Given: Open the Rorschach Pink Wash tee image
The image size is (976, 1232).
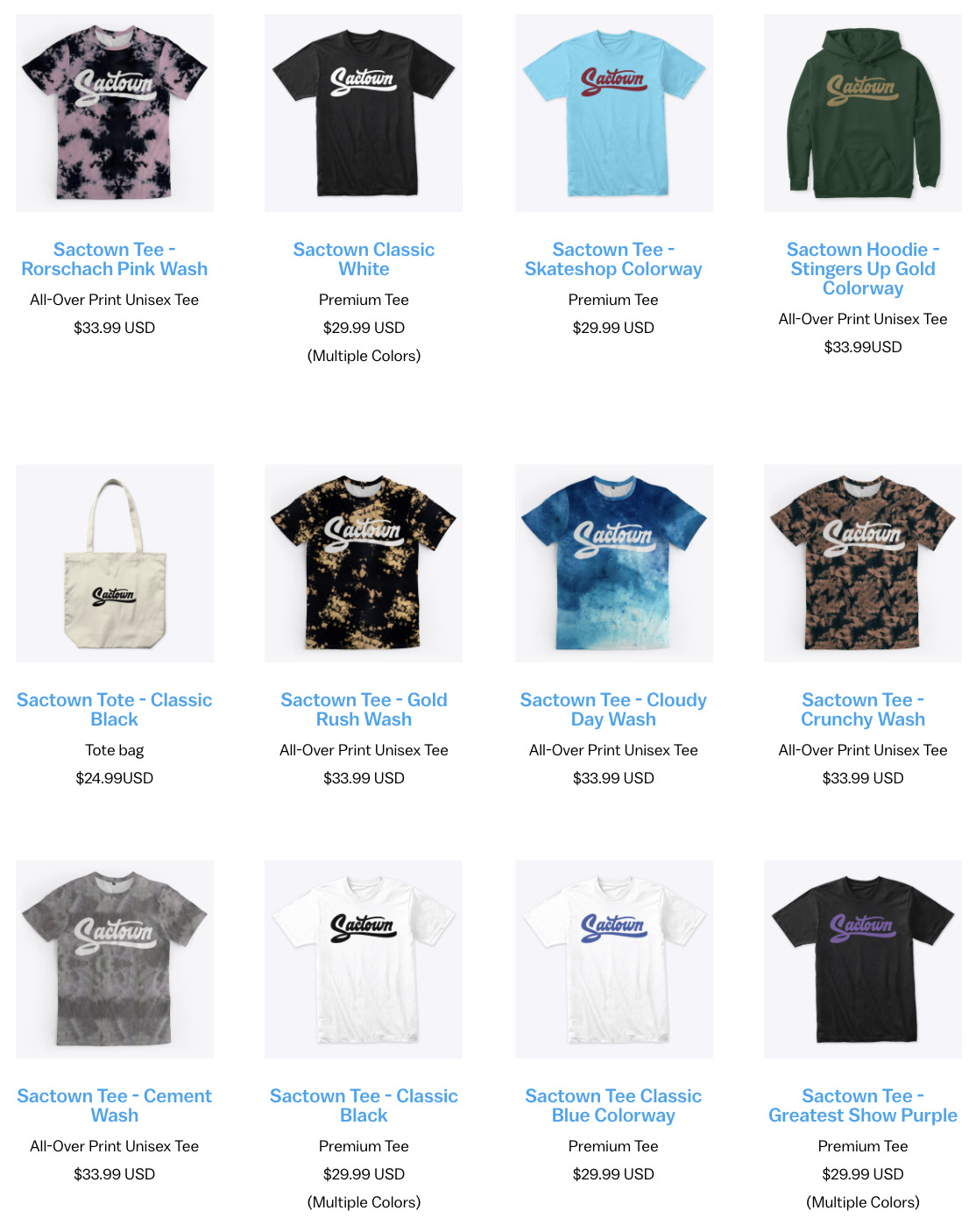Looking at the screenshot, I should pyautogui.click(x=115, y=113).
